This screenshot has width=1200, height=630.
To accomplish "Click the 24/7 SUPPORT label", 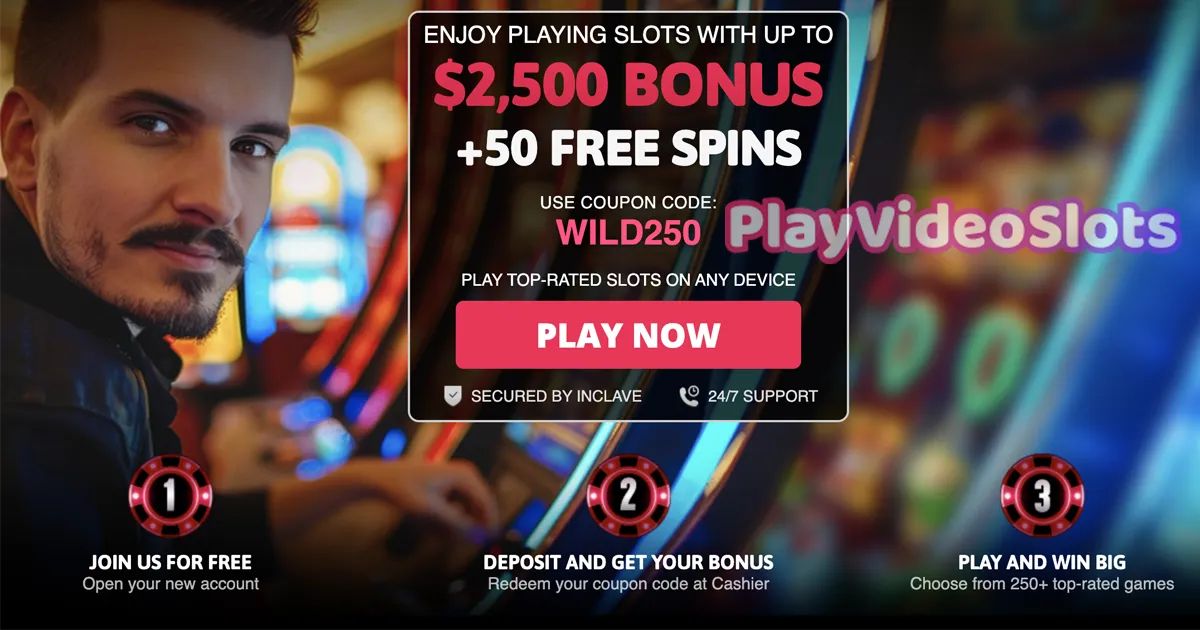I will (762, 396).
